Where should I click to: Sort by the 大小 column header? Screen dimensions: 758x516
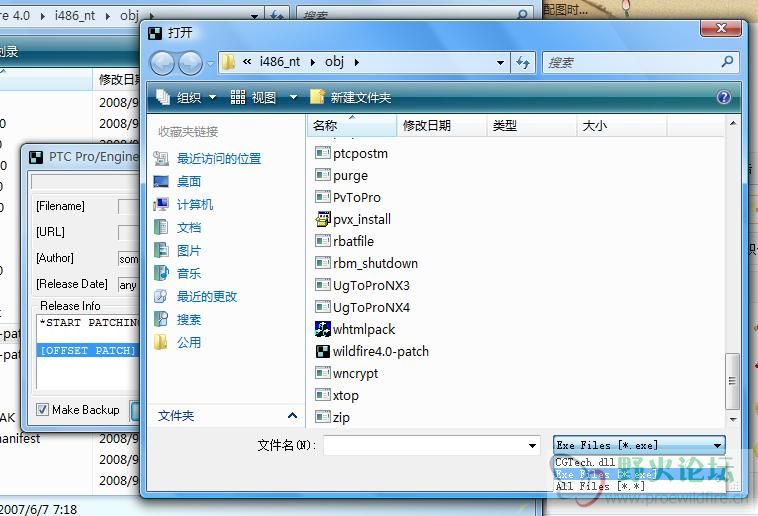tap(622, 126)
